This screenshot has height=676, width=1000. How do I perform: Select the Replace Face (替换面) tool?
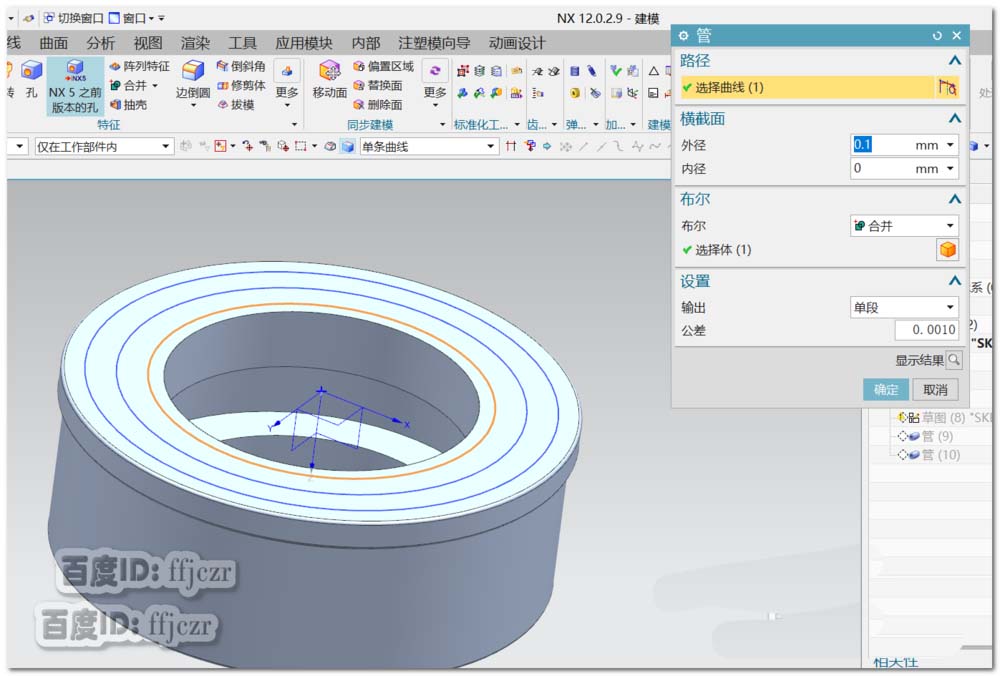pos(378,85)
